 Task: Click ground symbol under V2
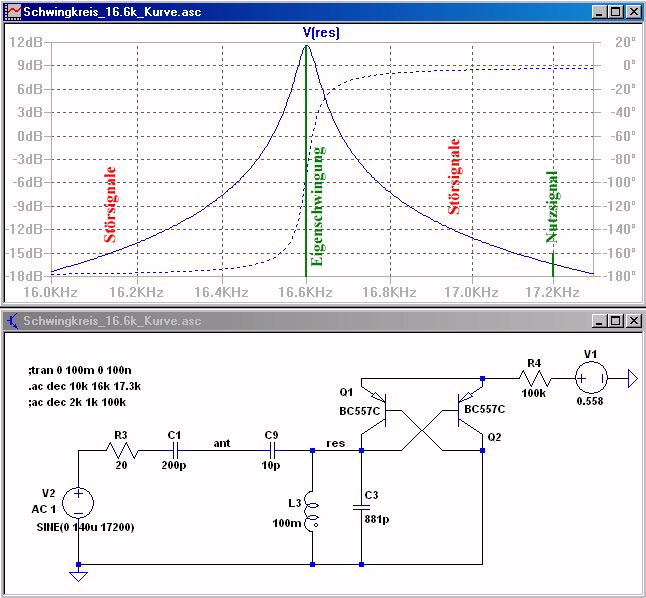pos(78,576)
